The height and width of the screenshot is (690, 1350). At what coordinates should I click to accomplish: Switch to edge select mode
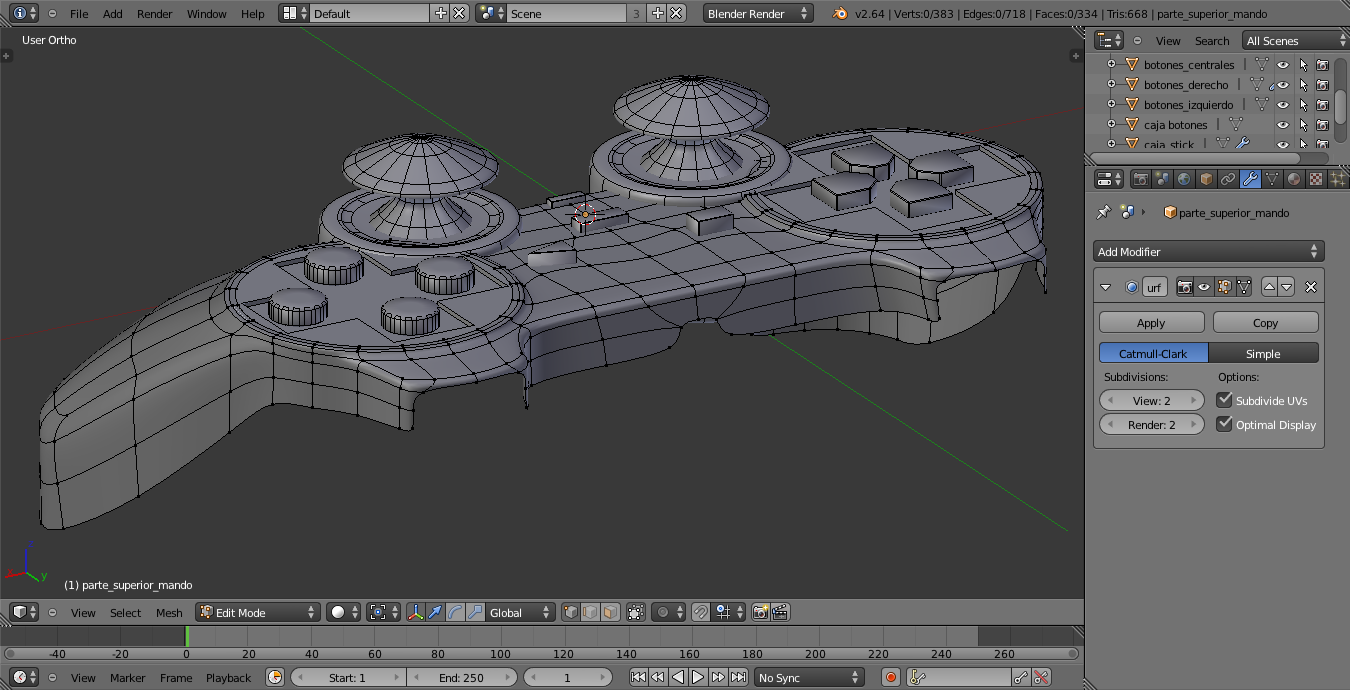click(591, 612)
